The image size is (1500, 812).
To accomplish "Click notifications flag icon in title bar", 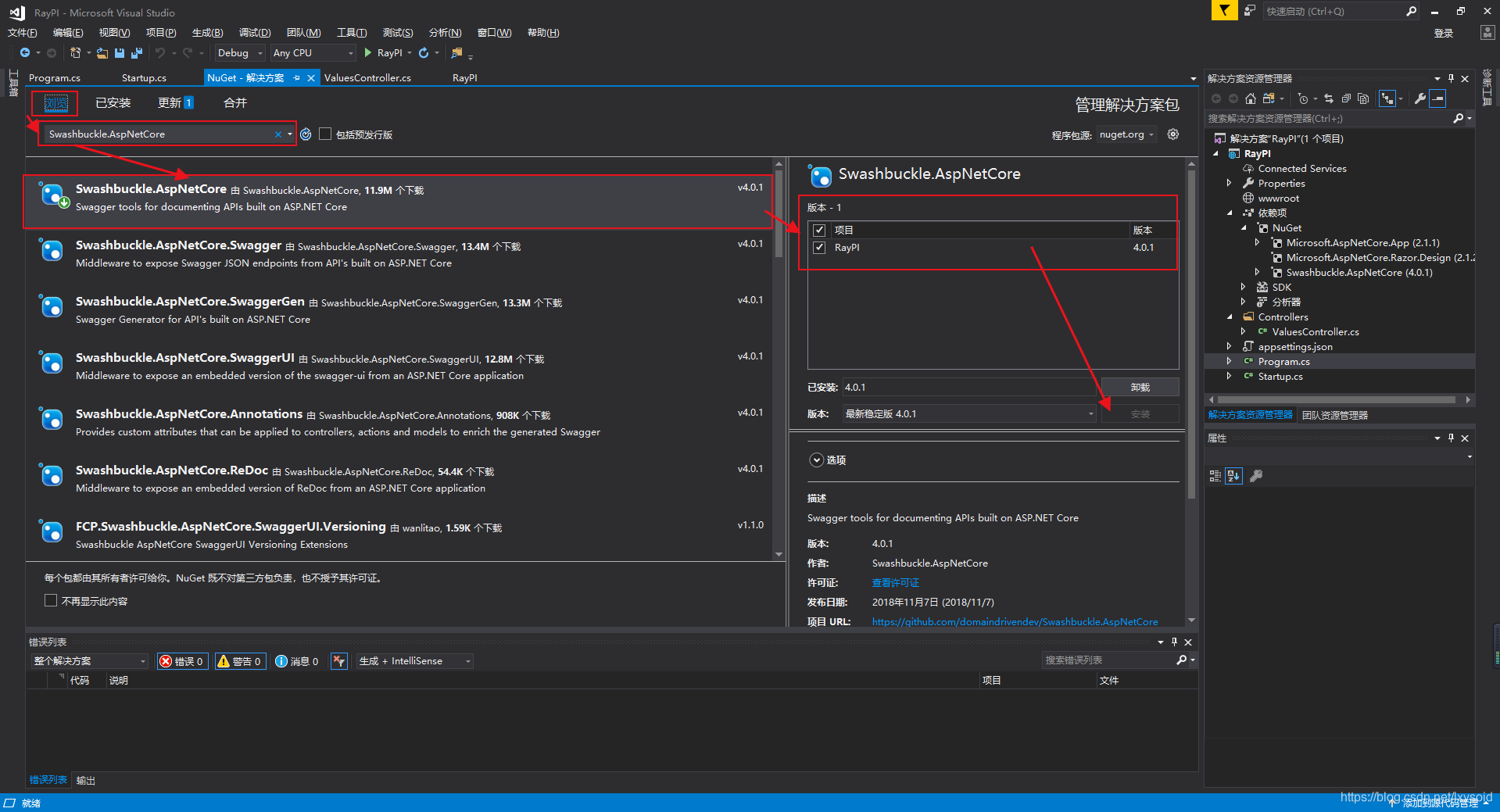I will [x=1224, y=10].
